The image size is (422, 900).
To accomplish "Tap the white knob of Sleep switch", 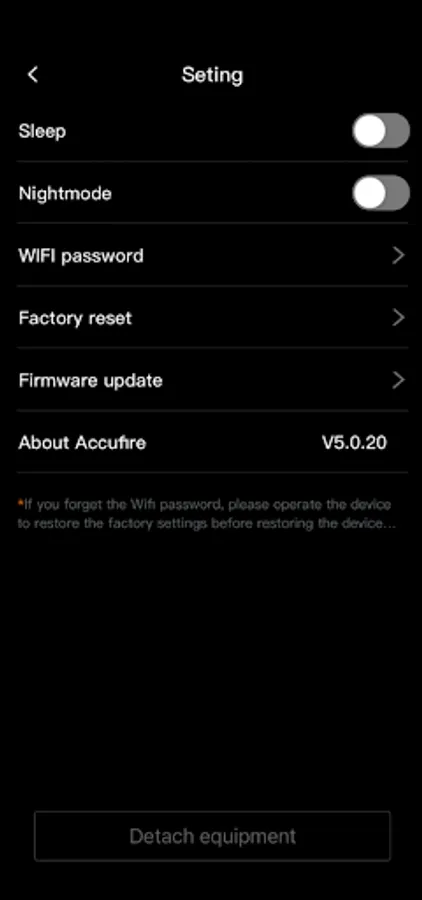I will 369,131.
